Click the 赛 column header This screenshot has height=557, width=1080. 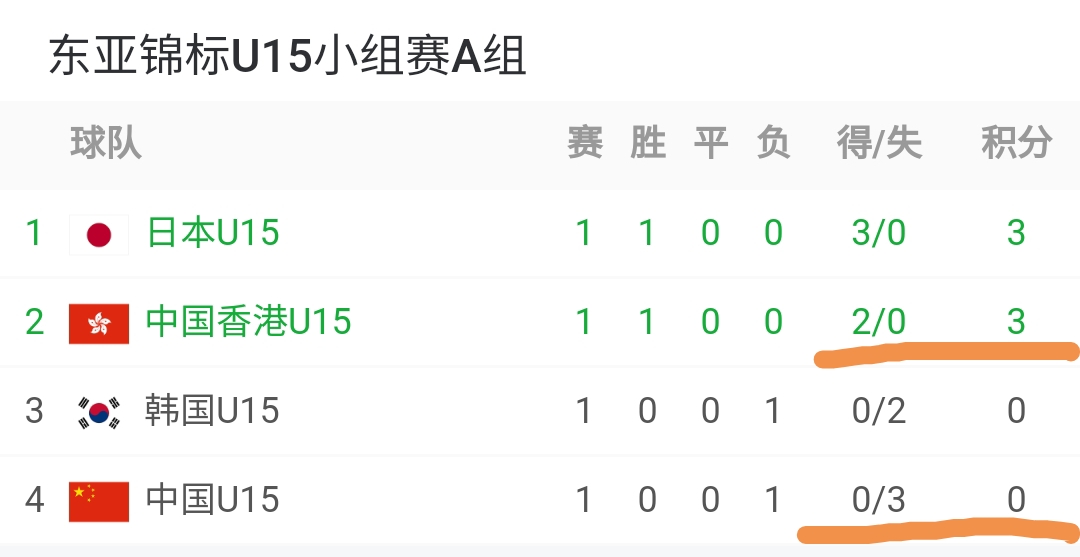(584, 144)
